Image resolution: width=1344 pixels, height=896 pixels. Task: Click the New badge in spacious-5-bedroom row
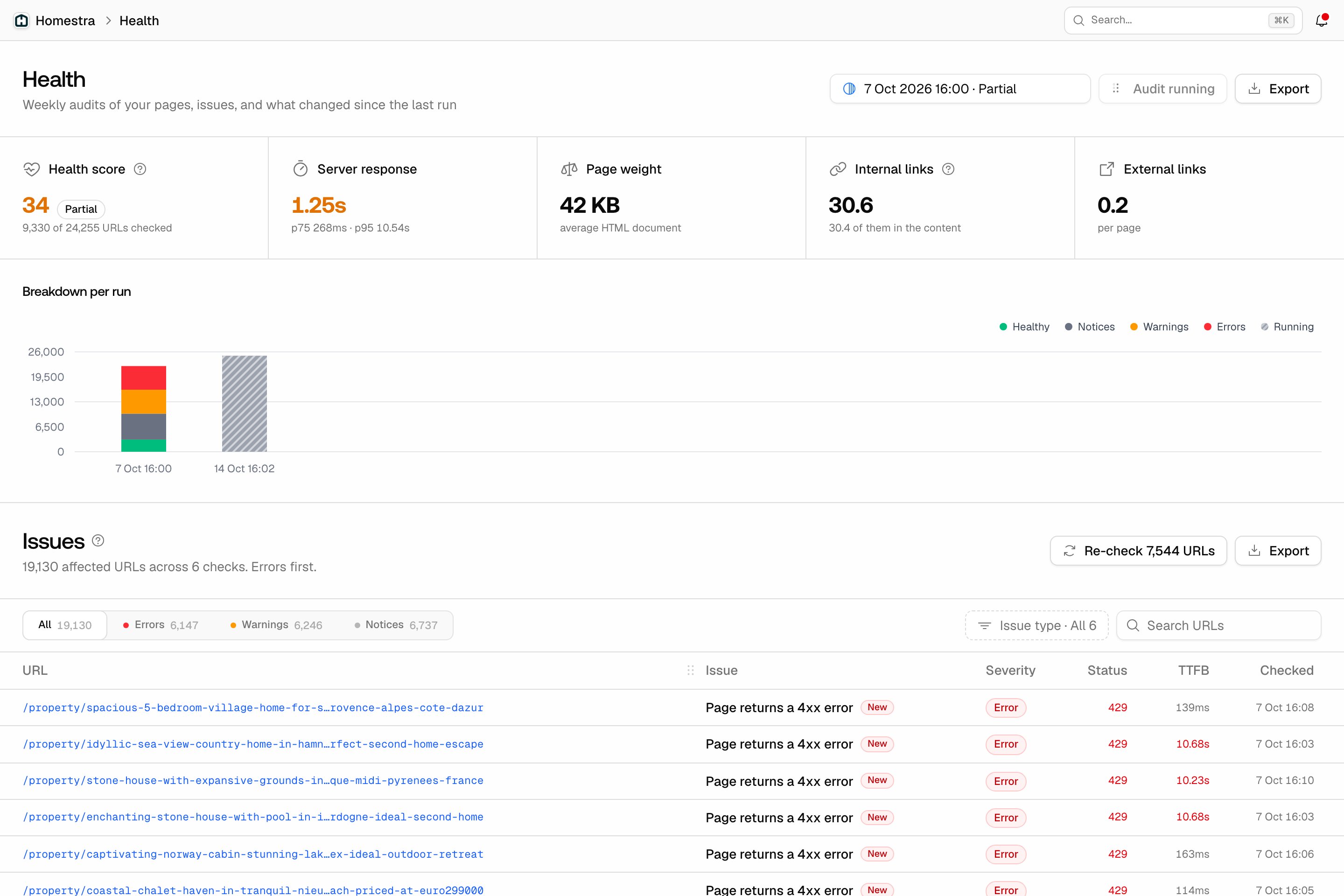(877, 707)
